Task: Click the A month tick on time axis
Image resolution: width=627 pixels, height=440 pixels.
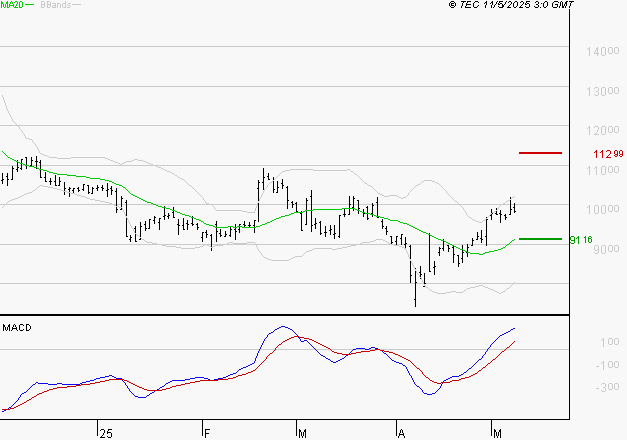Action: pyautogui.click(x=401, y=434)
